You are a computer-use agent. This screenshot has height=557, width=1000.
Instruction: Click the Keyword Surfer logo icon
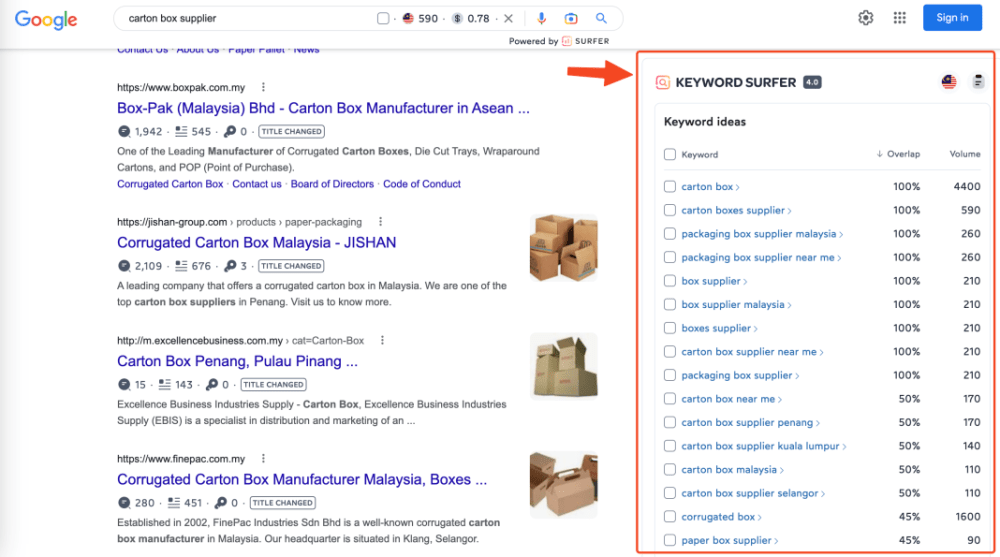pos(663,82)
